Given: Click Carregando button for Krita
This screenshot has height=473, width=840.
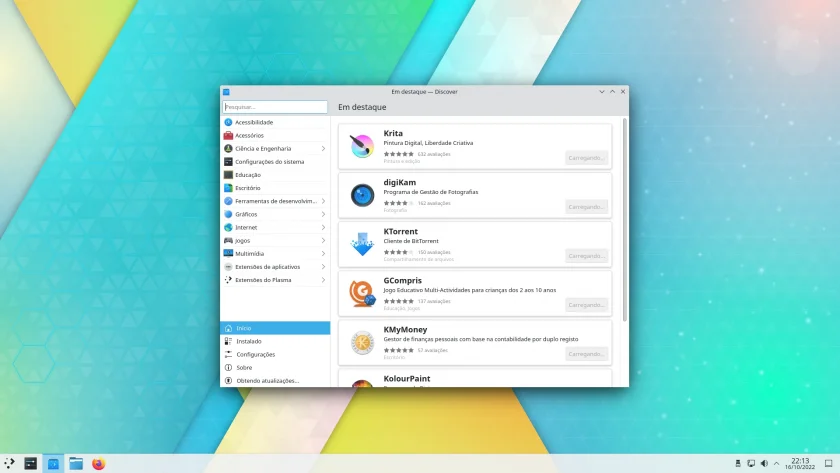Looking at the screenshot, I should pos(586,157).
